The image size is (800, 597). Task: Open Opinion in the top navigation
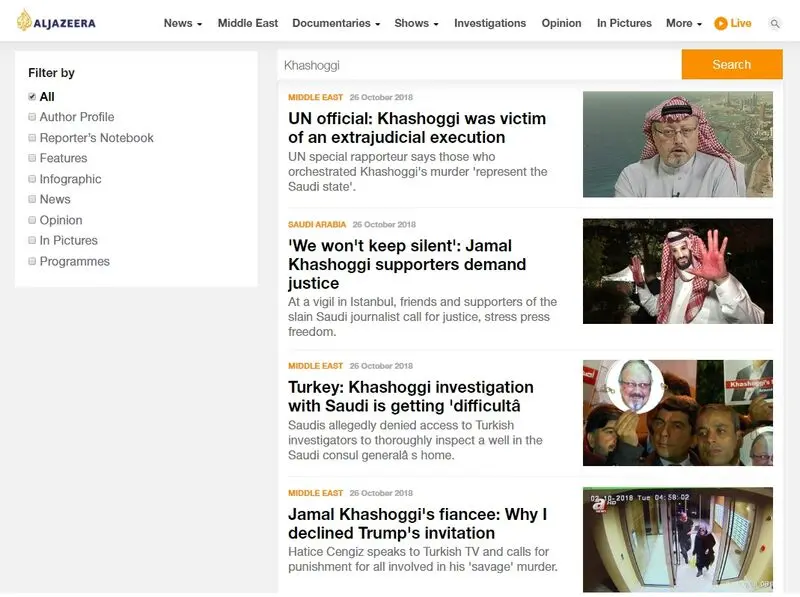(x=561, y=23)
